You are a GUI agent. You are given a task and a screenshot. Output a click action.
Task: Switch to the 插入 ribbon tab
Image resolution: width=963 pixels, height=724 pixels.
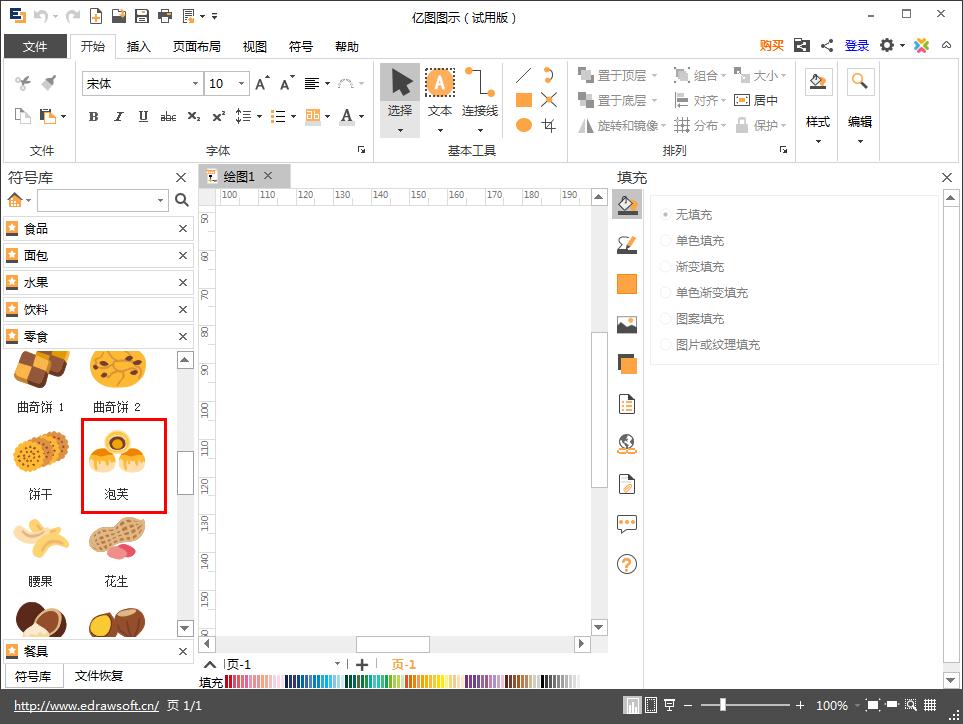[139, 46]
